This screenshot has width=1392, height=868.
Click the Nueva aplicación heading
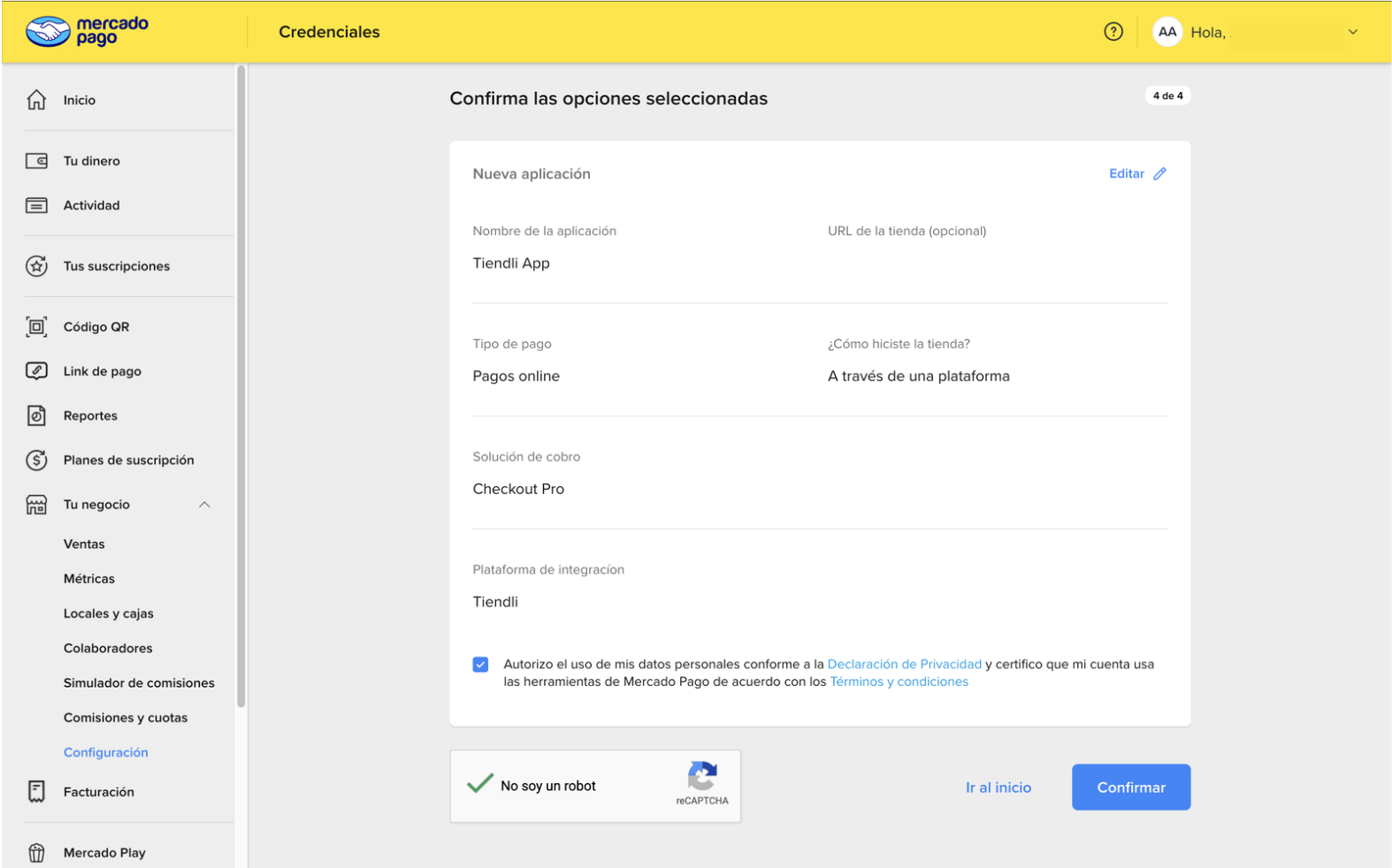(x=532, y=174)
